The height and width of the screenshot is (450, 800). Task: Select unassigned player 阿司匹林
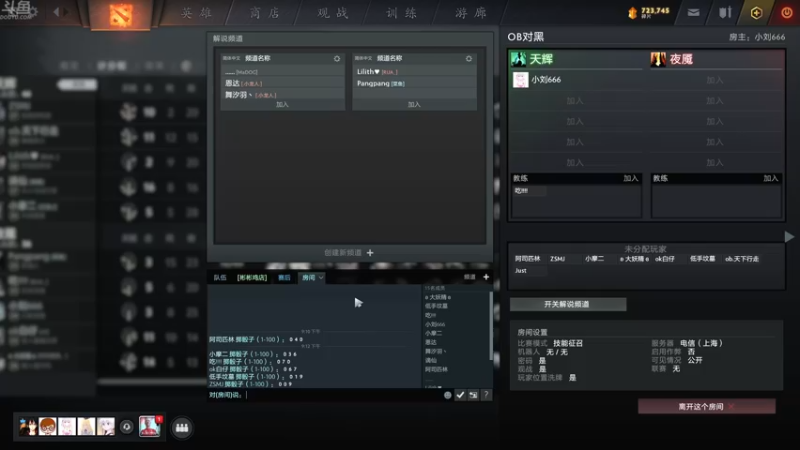pos(527,259)
